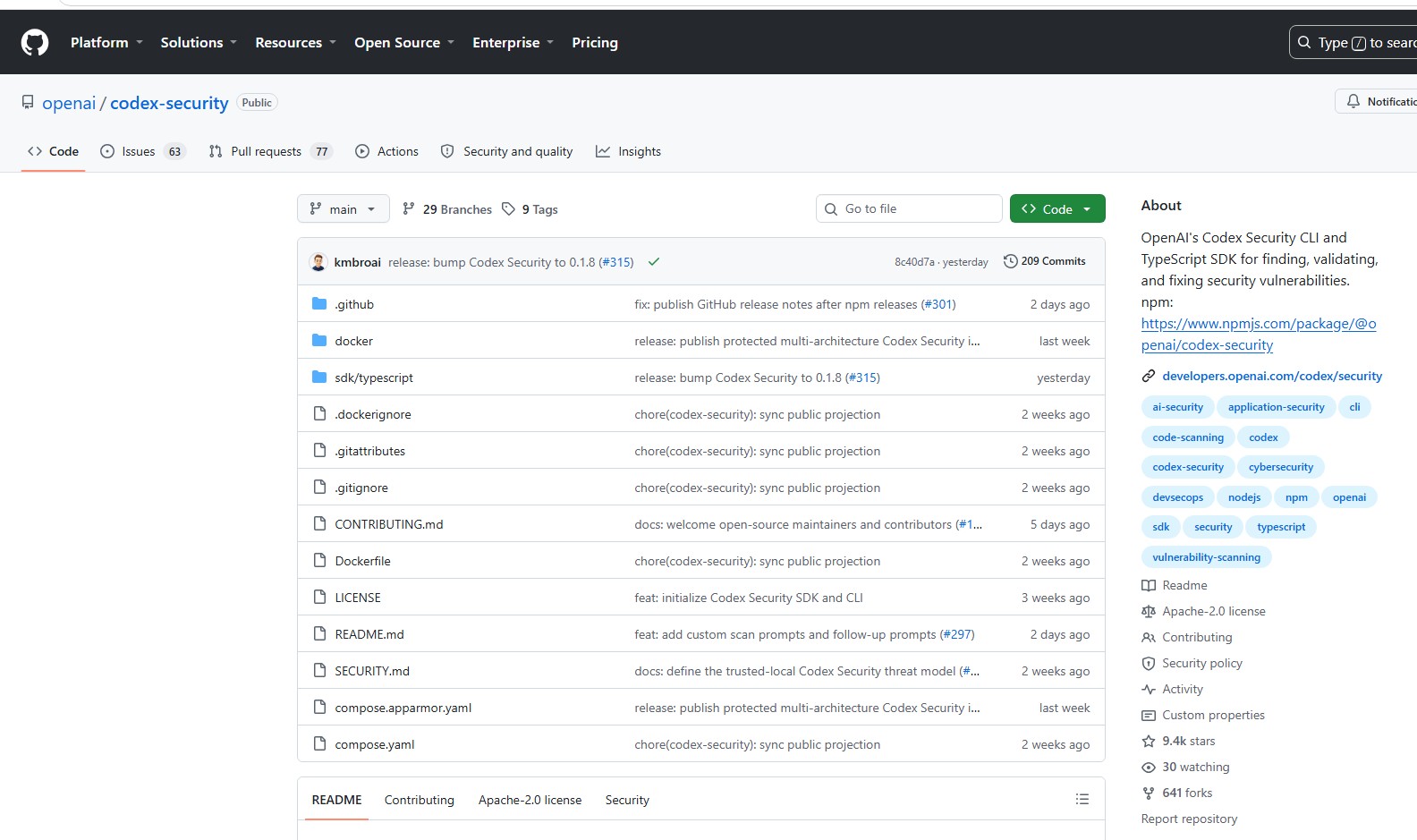Click the eye icon beside 30 watching

click(x=1149, y=768)
